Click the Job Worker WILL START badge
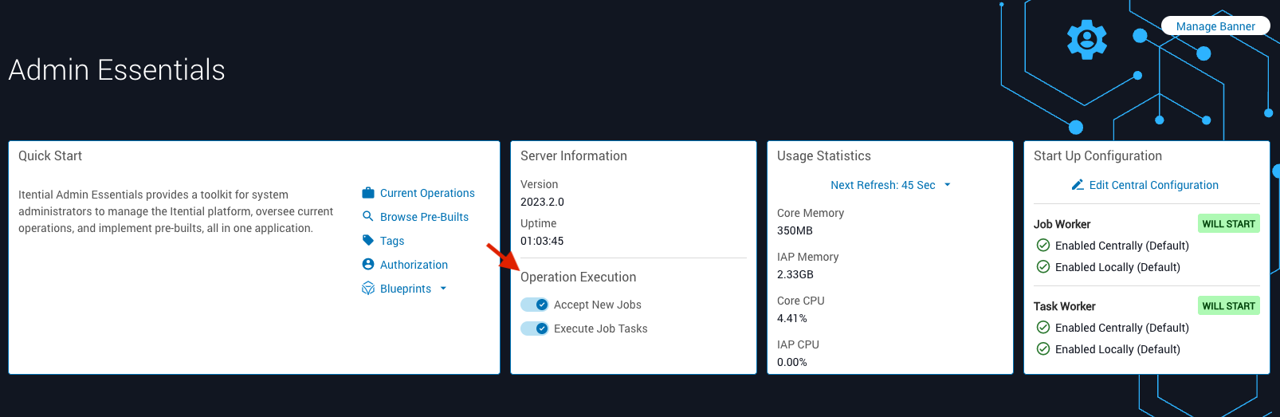The height and width of the screenshot is (417, 1280). tap(1229, 224)
